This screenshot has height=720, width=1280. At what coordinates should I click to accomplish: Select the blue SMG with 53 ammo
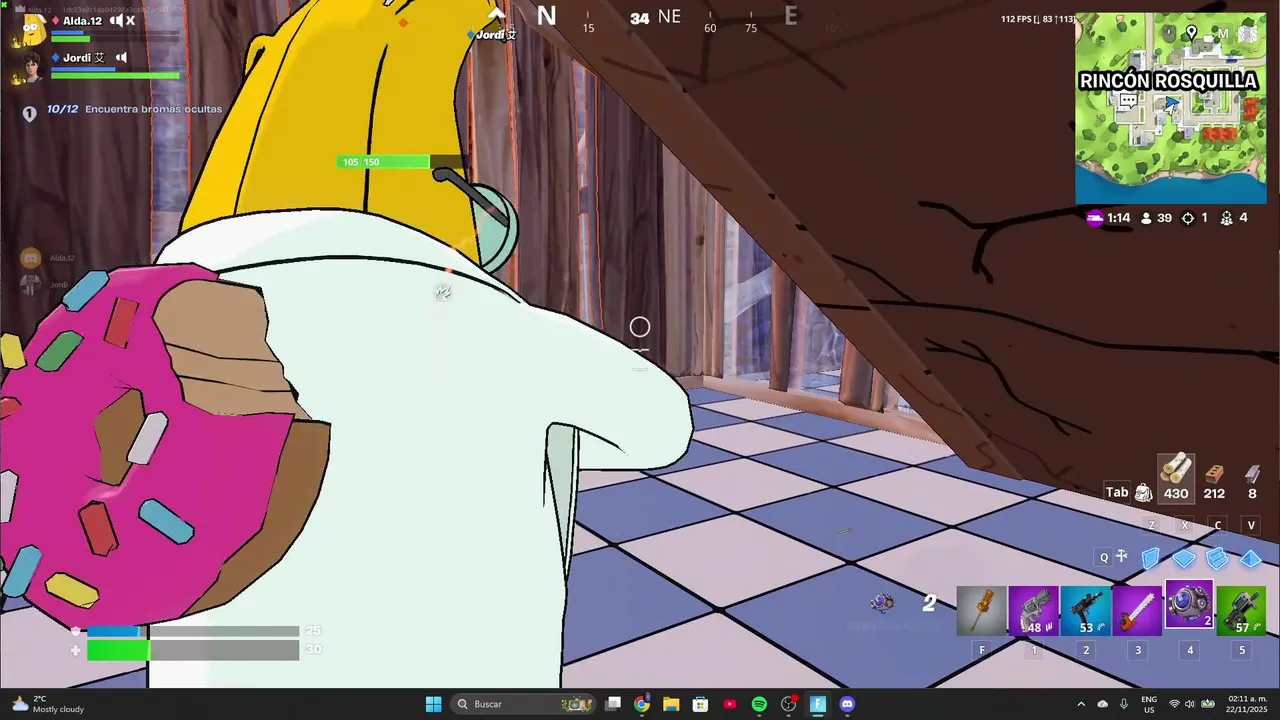pyautogui.click(x=1086, y=611)
